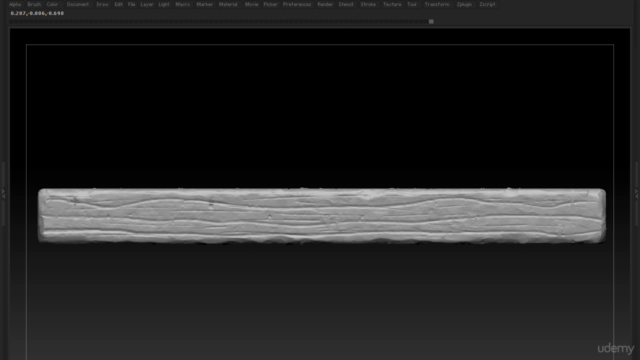Expand the left tray divider arrows
This screenshot has width=640, height=360.
pyautogui.click(x=3, y=193)
